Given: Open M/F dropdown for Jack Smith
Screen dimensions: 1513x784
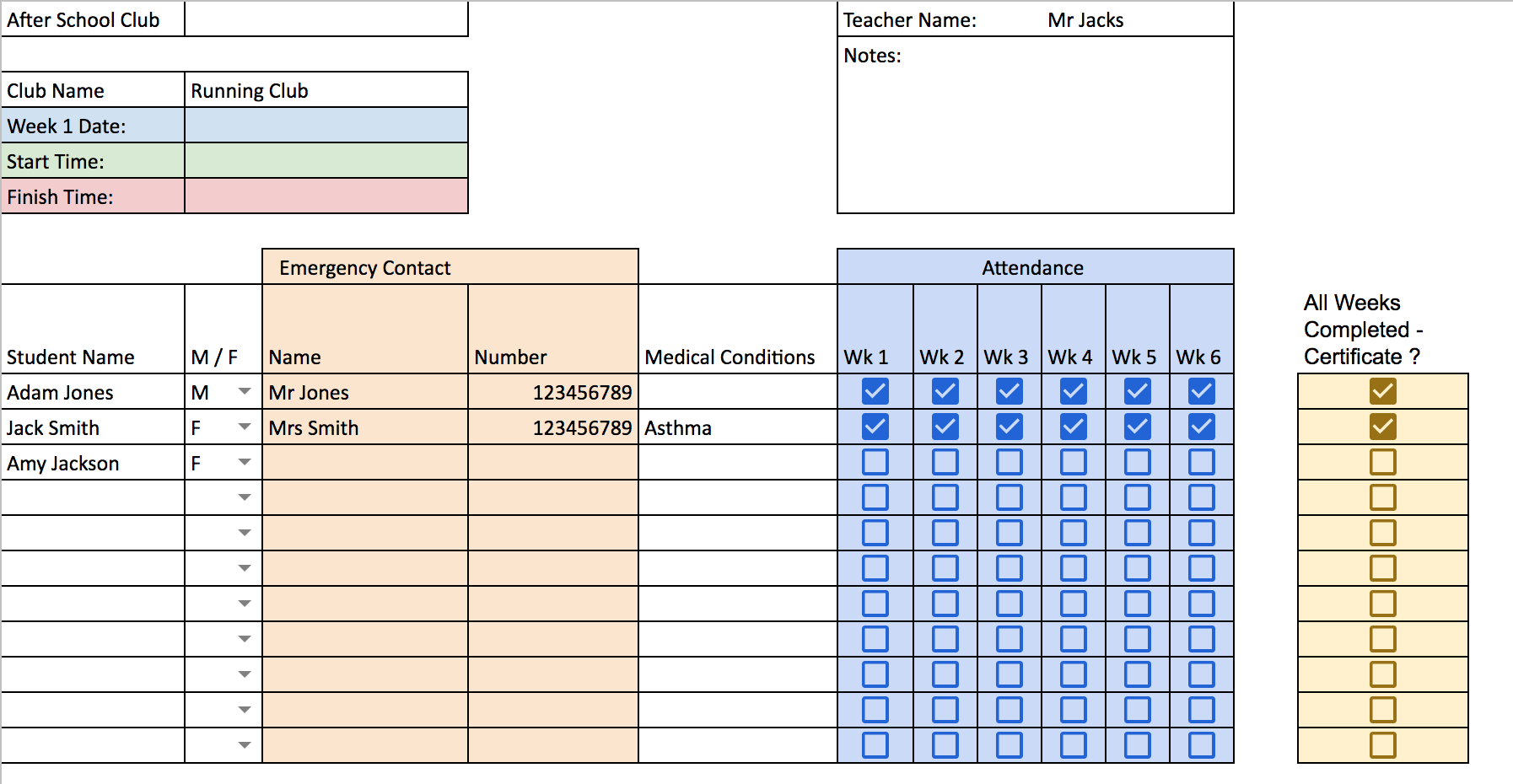Looking at the screenshot, I should coord(245,427).
